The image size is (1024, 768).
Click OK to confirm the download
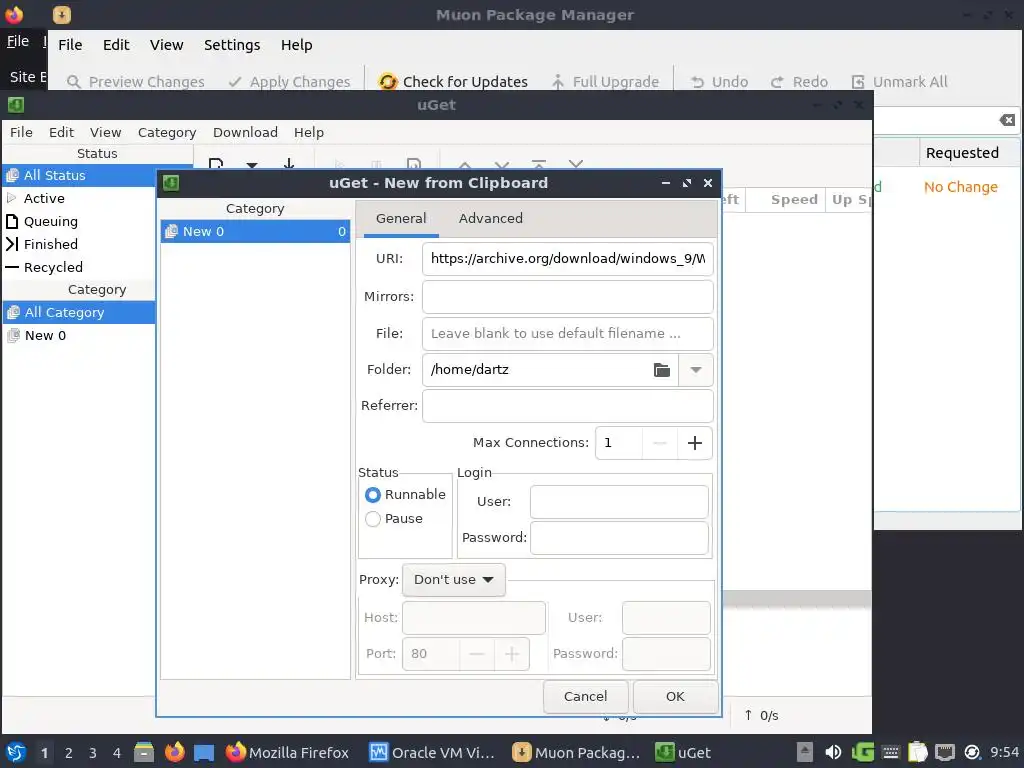[x=675, y=697]
